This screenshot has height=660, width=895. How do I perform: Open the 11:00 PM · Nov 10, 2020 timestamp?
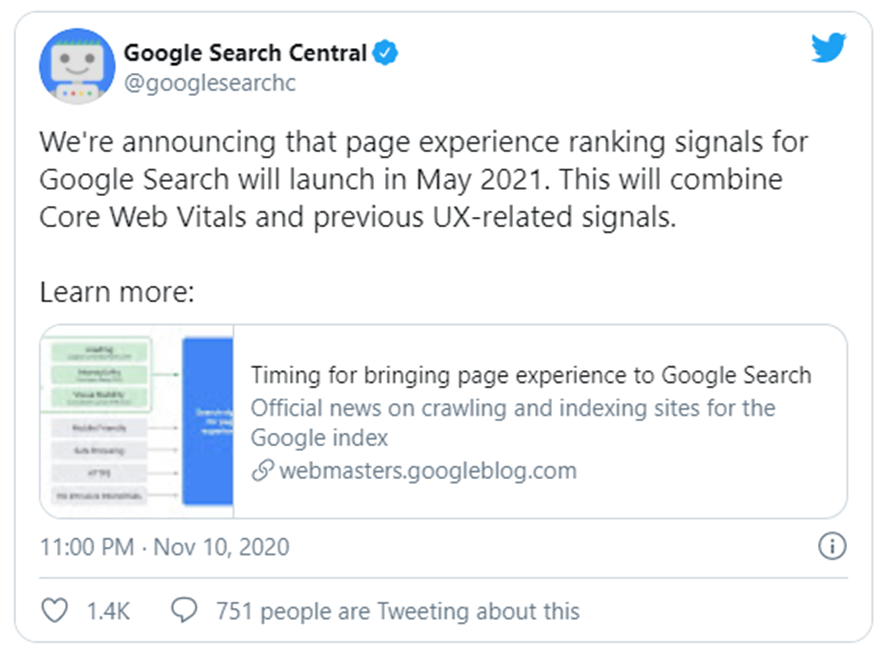(164, 547)
